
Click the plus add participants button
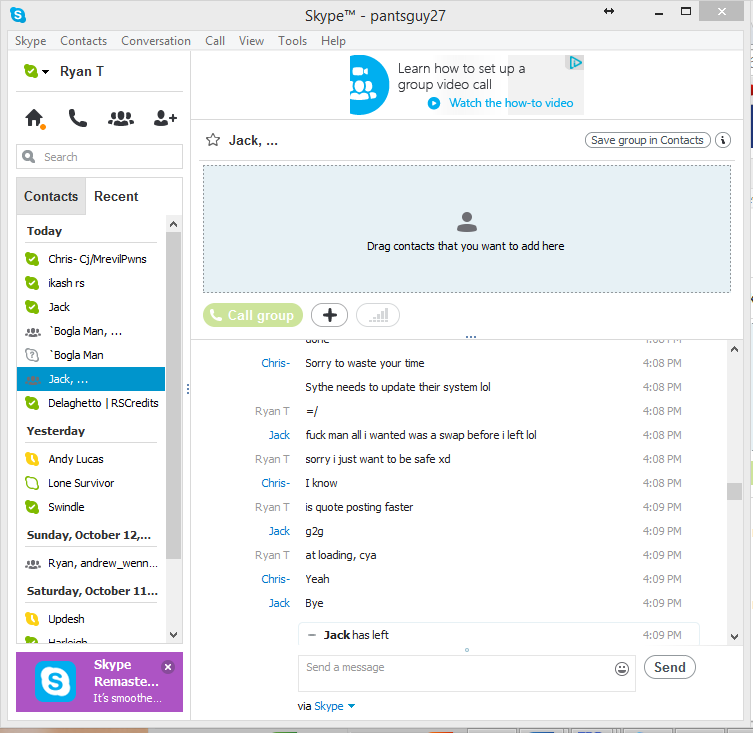tap(329, 315)
